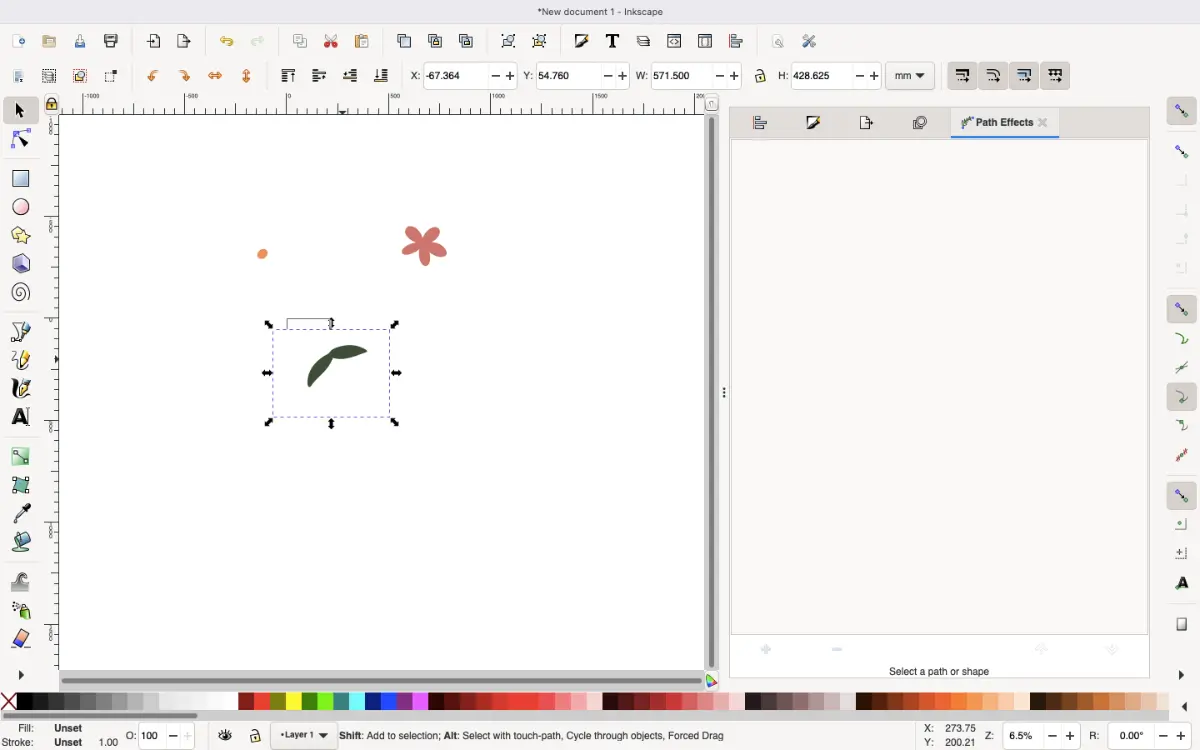Toggle the lock aspect ratio padlock
Image resolution: width=1200 pixels, height=750 pixels.
pyautogui.click(x=761, y=75)
